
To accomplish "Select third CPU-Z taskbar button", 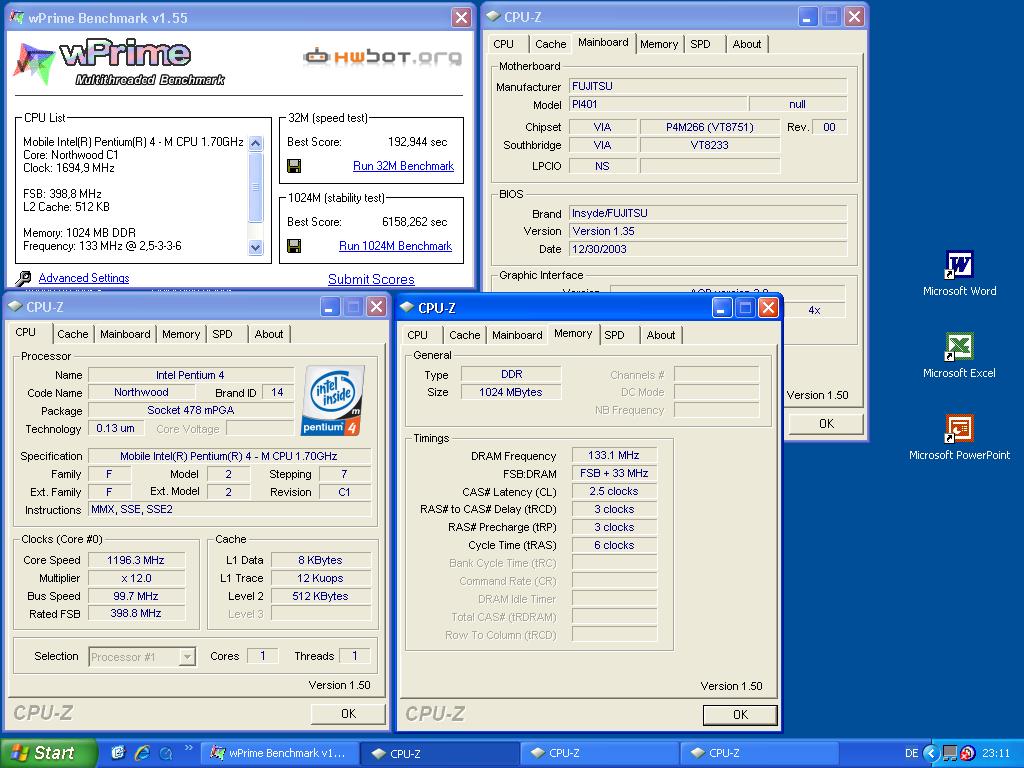I will (x=759, y=753).
